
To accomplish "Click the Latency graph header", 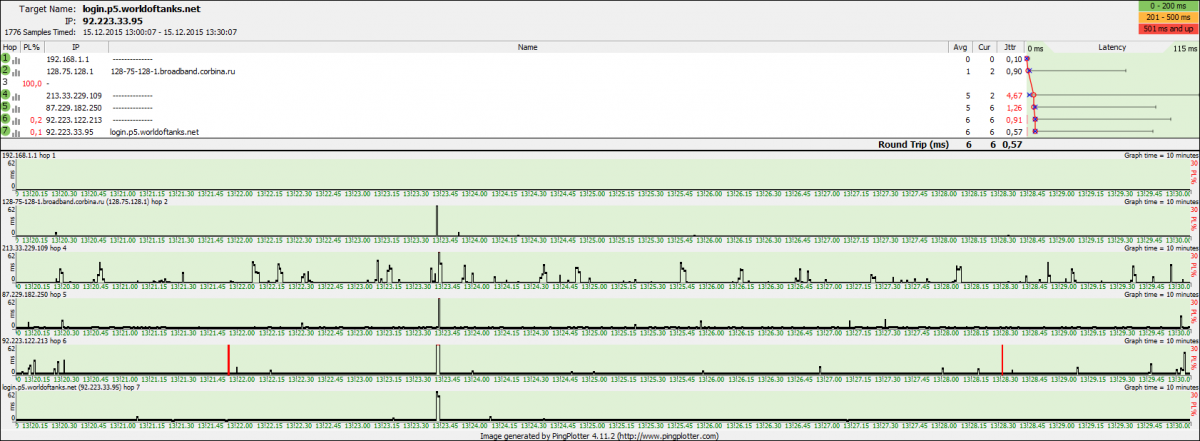I will click(1112, 47).
